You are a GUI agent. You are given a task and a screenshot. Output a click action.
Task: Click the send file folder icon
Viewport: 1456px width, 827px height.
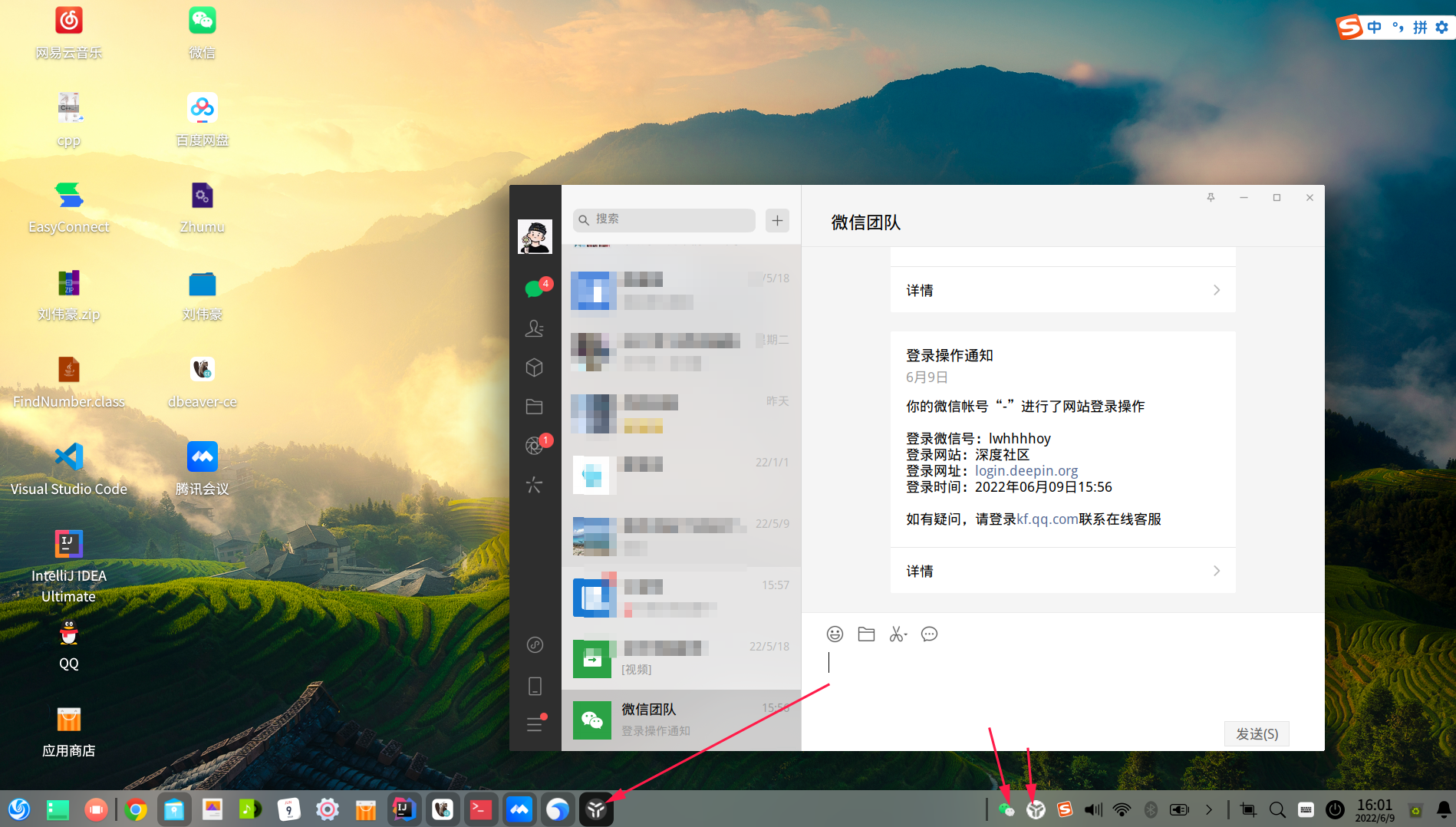coord(866,634)
